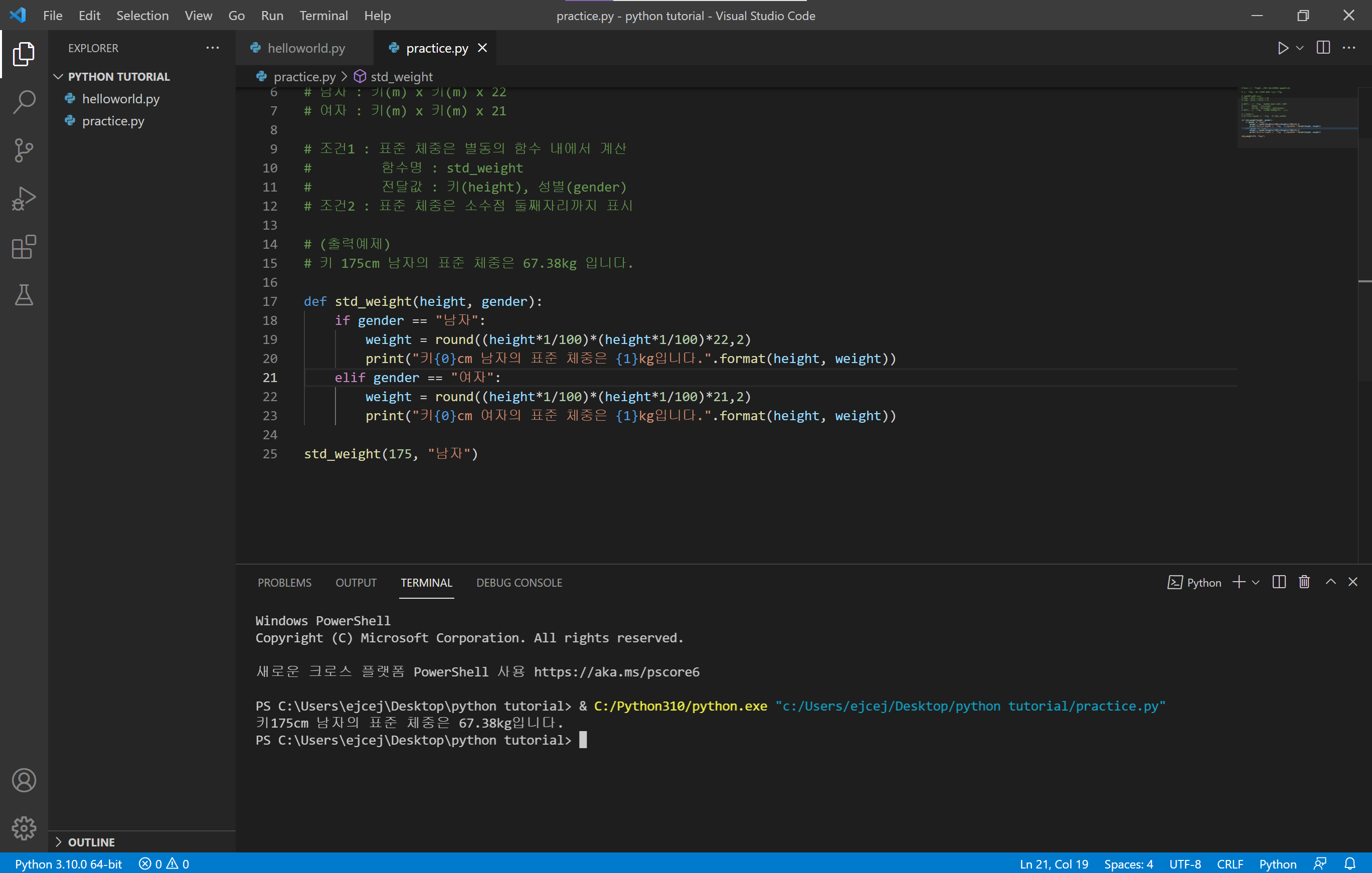Split the terminal panel
The width and height of the screenshot is (1372, 873).
1279,582
